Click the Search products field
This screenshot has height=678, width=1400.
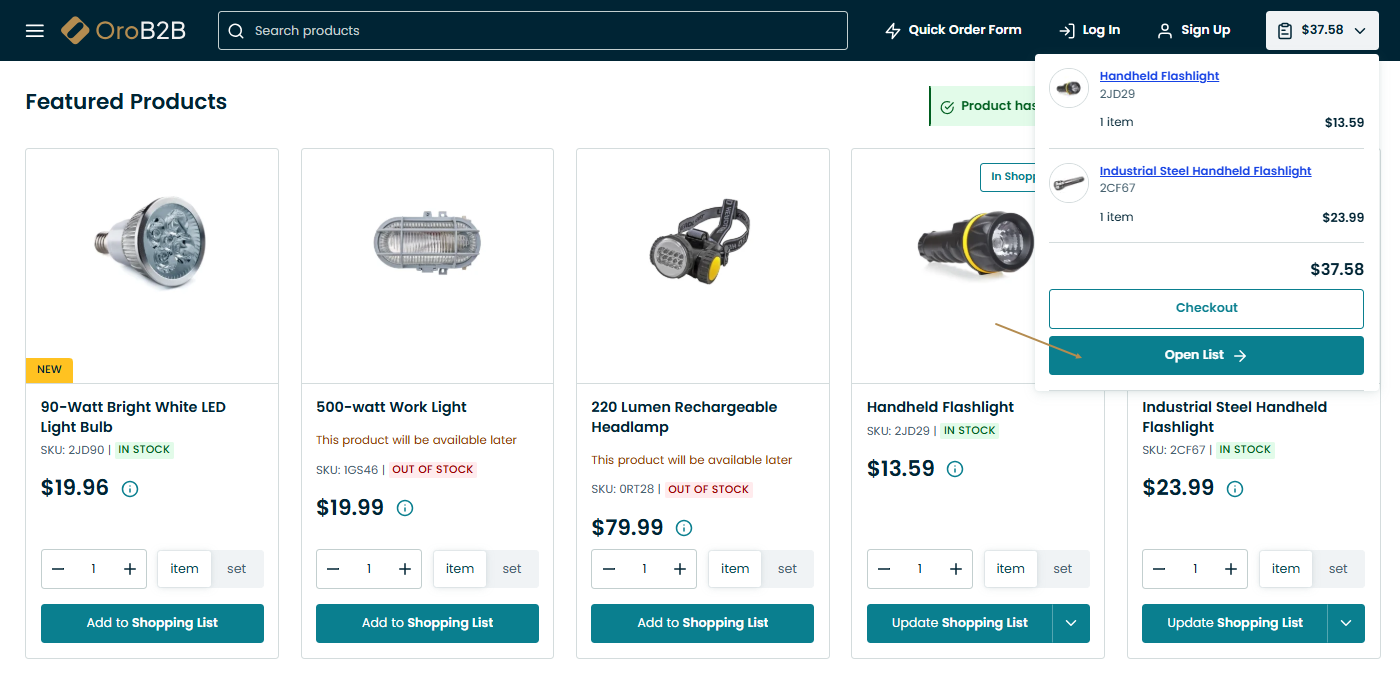point(533,30)
